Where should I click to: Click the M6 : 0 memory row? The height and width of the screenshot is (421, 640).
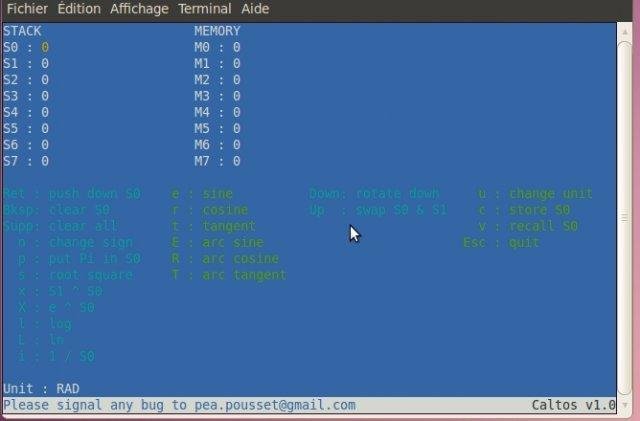(218, 145)
